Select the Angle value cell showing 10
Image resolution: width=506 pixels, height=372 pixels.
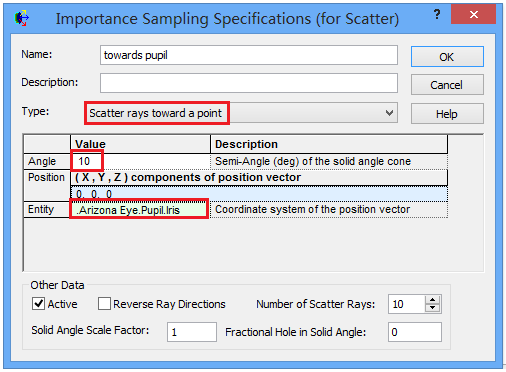(x=140, y=161)
